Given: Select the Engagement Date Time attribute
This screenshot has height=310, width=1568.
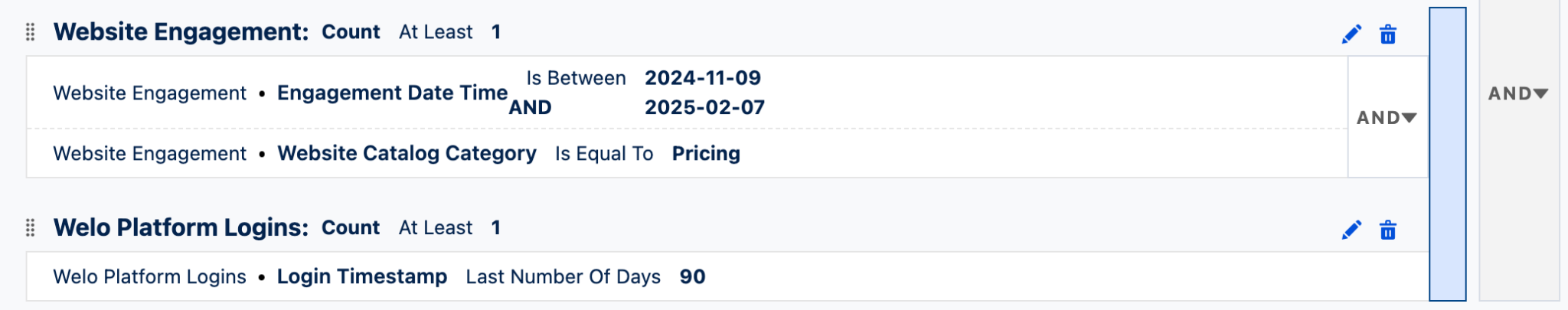Looking at the screenshot, I should coord(392,93).
